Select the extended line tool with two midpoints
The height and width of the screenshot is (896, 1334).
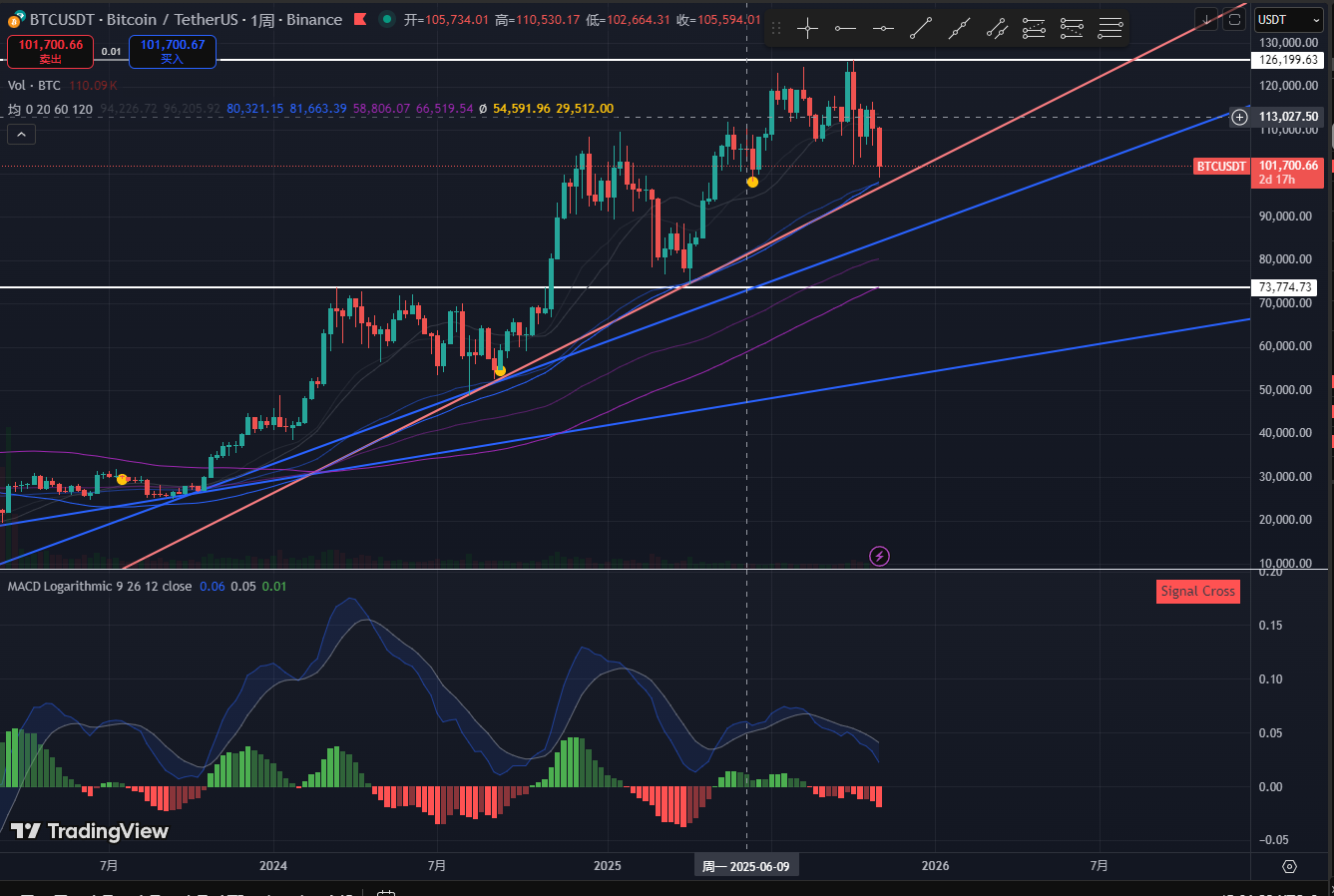click(959, 29)
